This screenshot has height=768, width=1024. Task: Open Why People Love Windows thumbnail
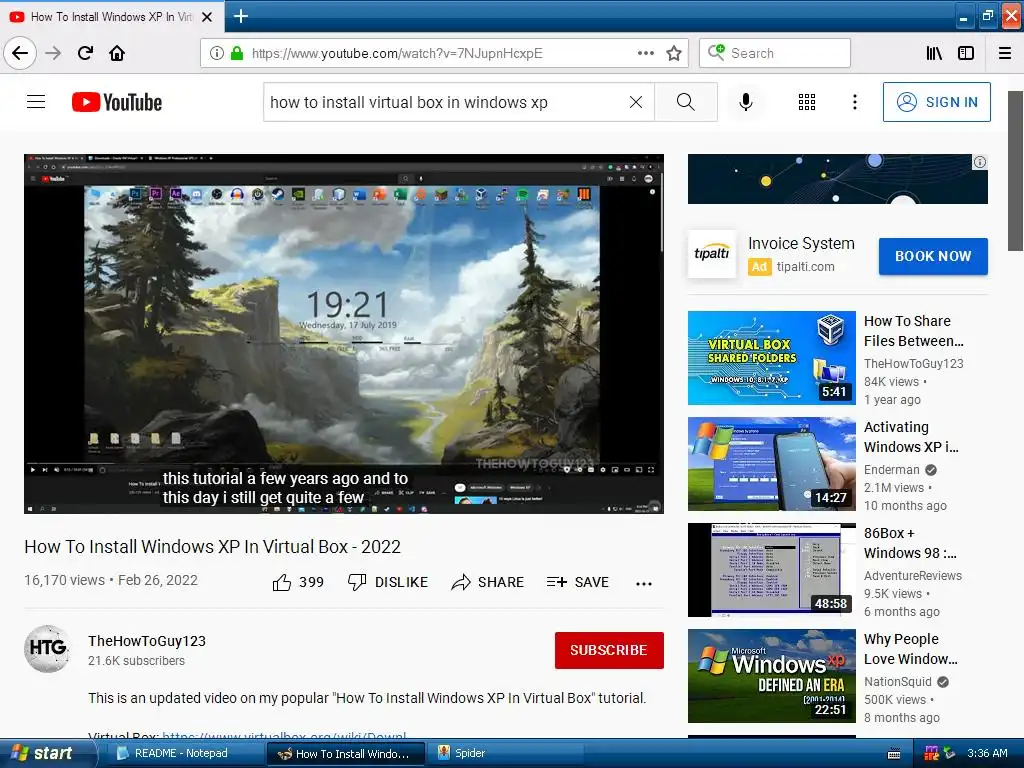[x=771, y=676]
